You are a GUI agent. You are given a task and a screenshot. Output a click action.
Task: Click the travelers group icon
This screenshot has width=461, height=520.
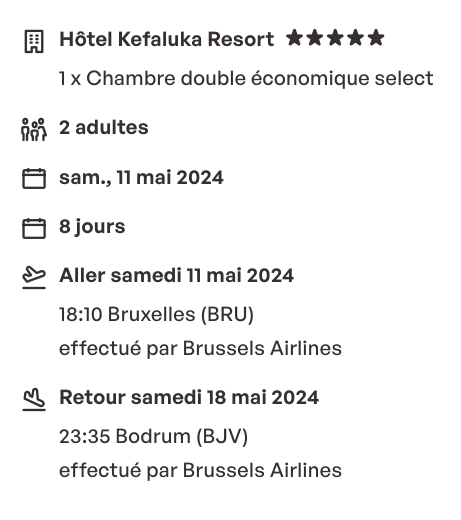34,129
